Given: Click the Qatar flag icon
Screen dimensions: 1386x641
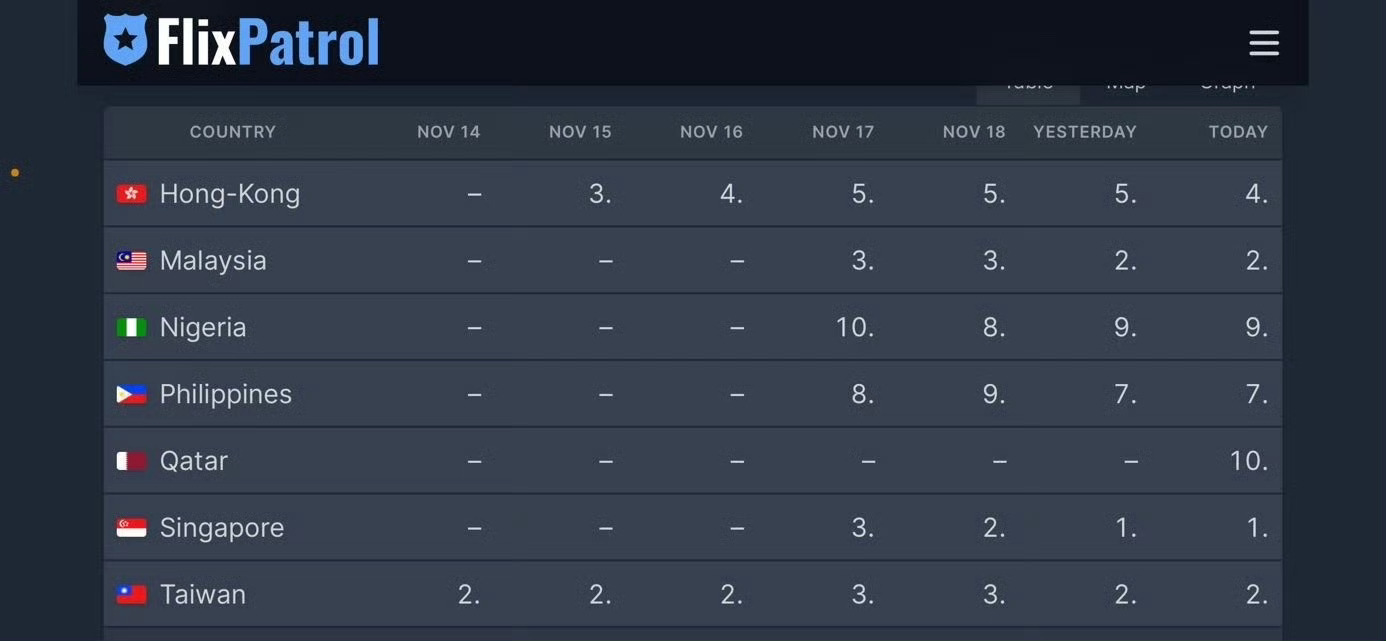Looking at the screenshot, I should (131, 461).
